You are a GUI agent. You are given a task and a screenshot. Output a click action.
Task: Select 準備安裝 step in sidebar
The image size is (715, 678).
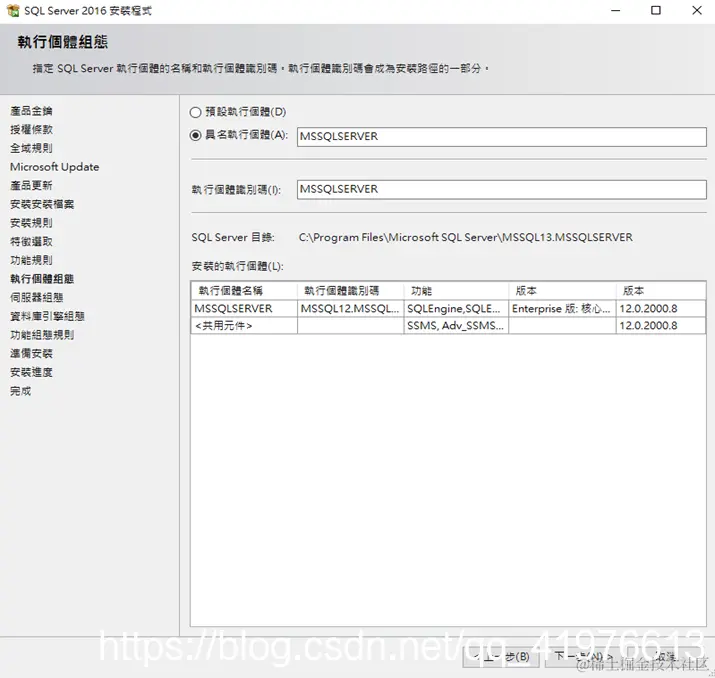[31, 354]
